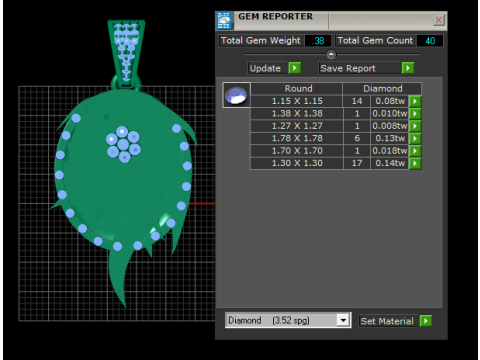Click the round gem shape thumbnail
480x360 pixels.
(236, 95)
